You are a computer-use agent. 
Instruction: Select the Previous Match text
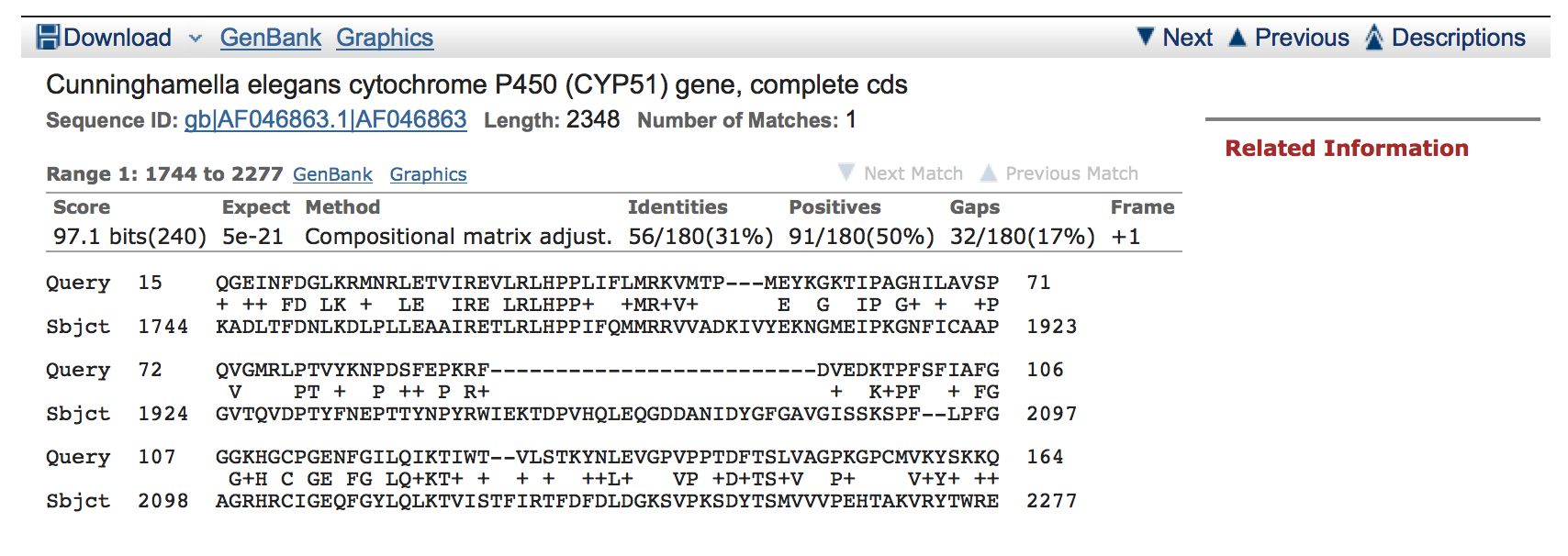pyautogui.click(x=1071, y=173)
